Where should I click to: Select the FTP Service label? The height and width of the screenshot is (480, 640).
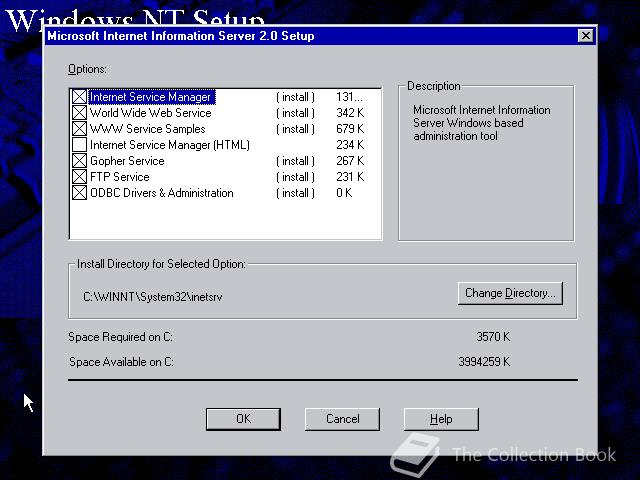(x=120, y=177)
